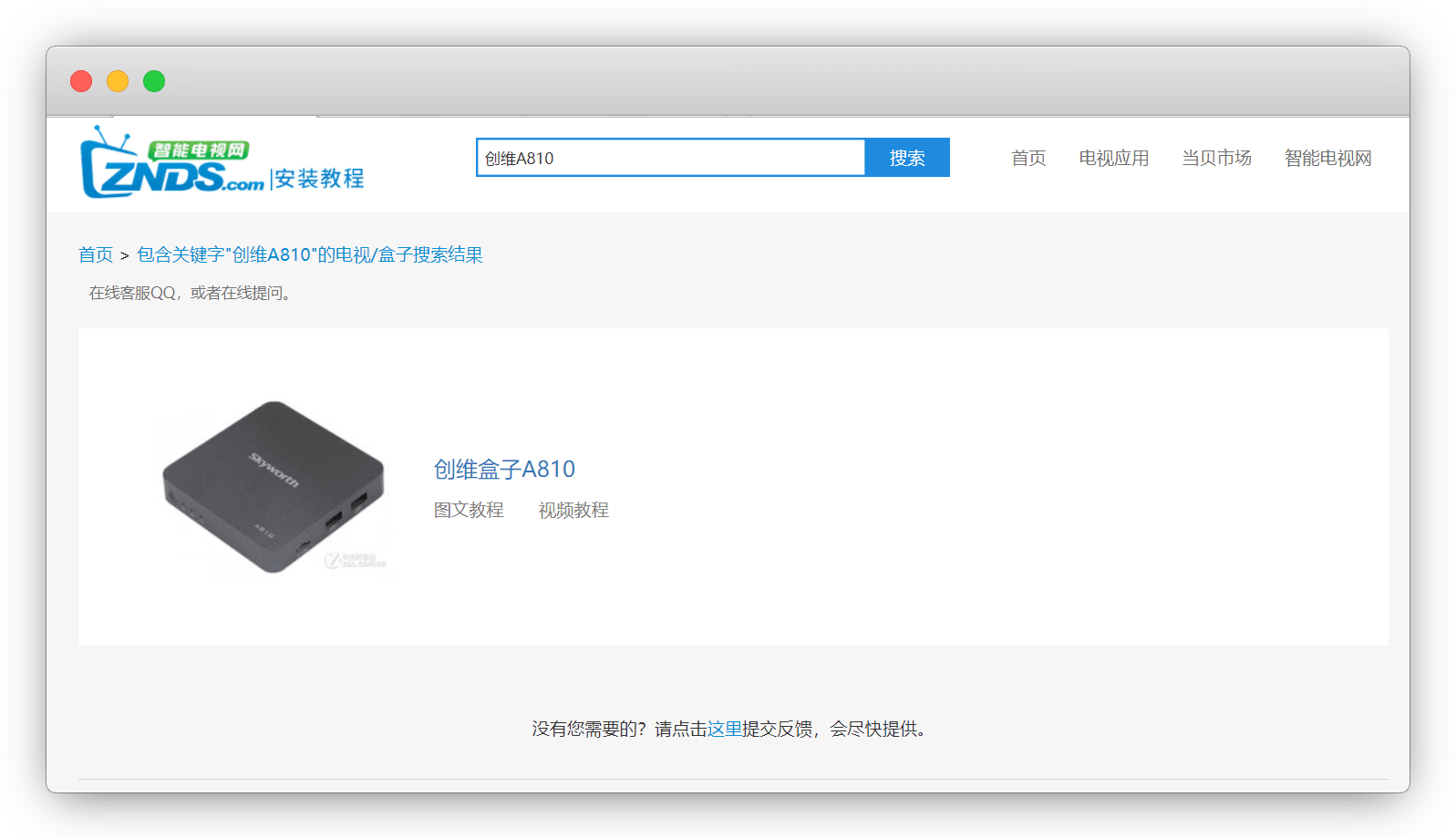Click the ZNDS.com logo
The height and width of the screenshot is (839, 1456).
(171, 164)
